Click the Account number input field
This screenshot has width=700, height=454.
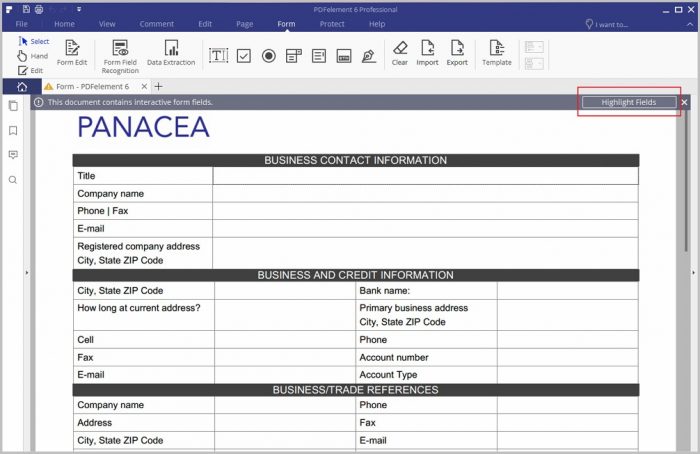[567, 357]
